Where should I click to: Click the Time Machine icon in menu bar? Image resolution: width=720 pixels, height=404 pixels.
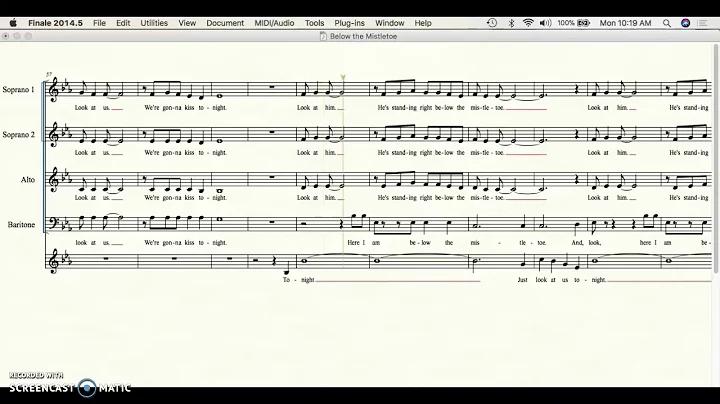492,23
